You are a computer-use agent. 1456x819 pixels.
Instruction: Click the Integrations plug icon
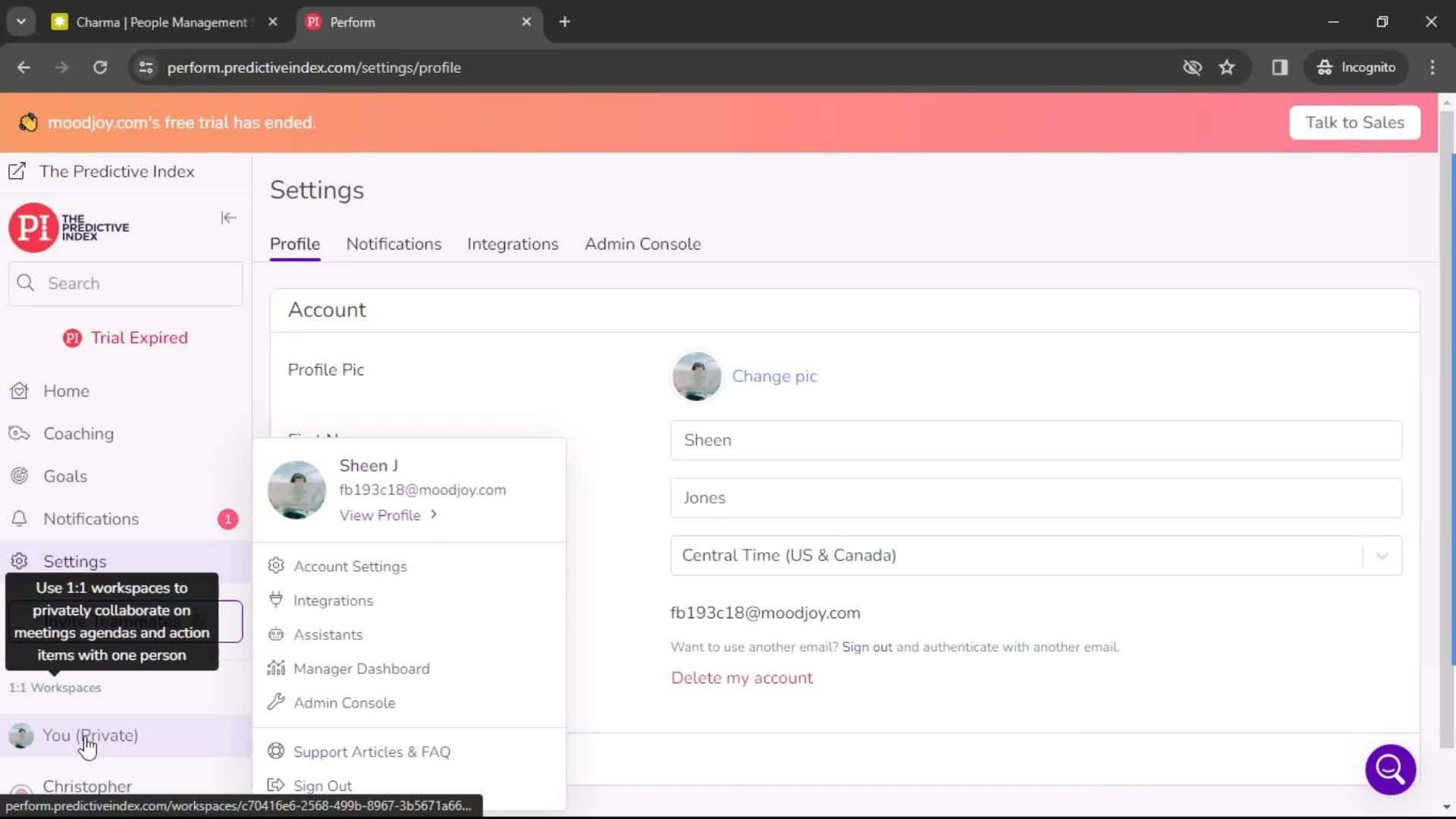click(276, 600)
